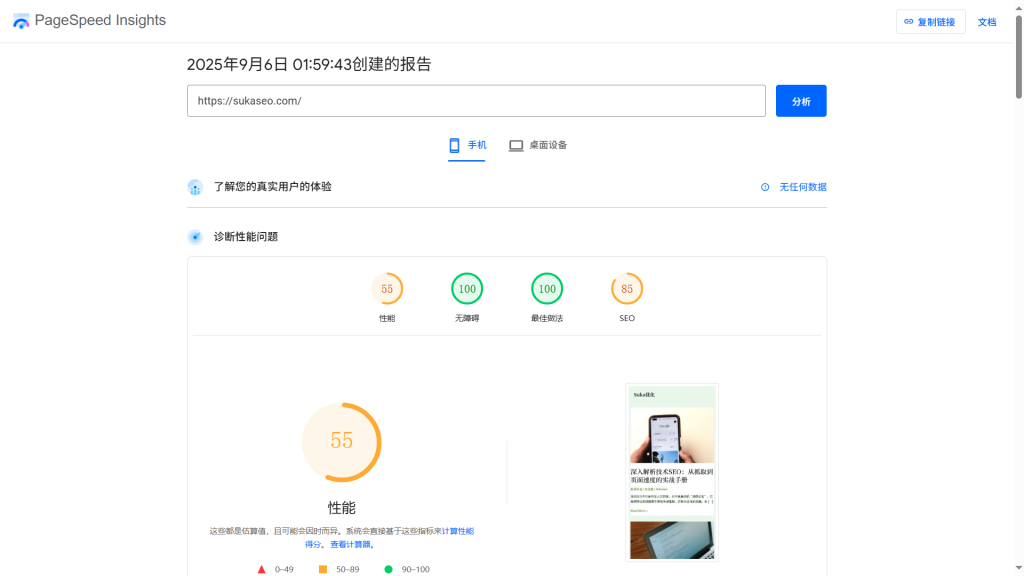
Task: Click the 诊断性能问题 section icon
Action: [x=195, y=237]
